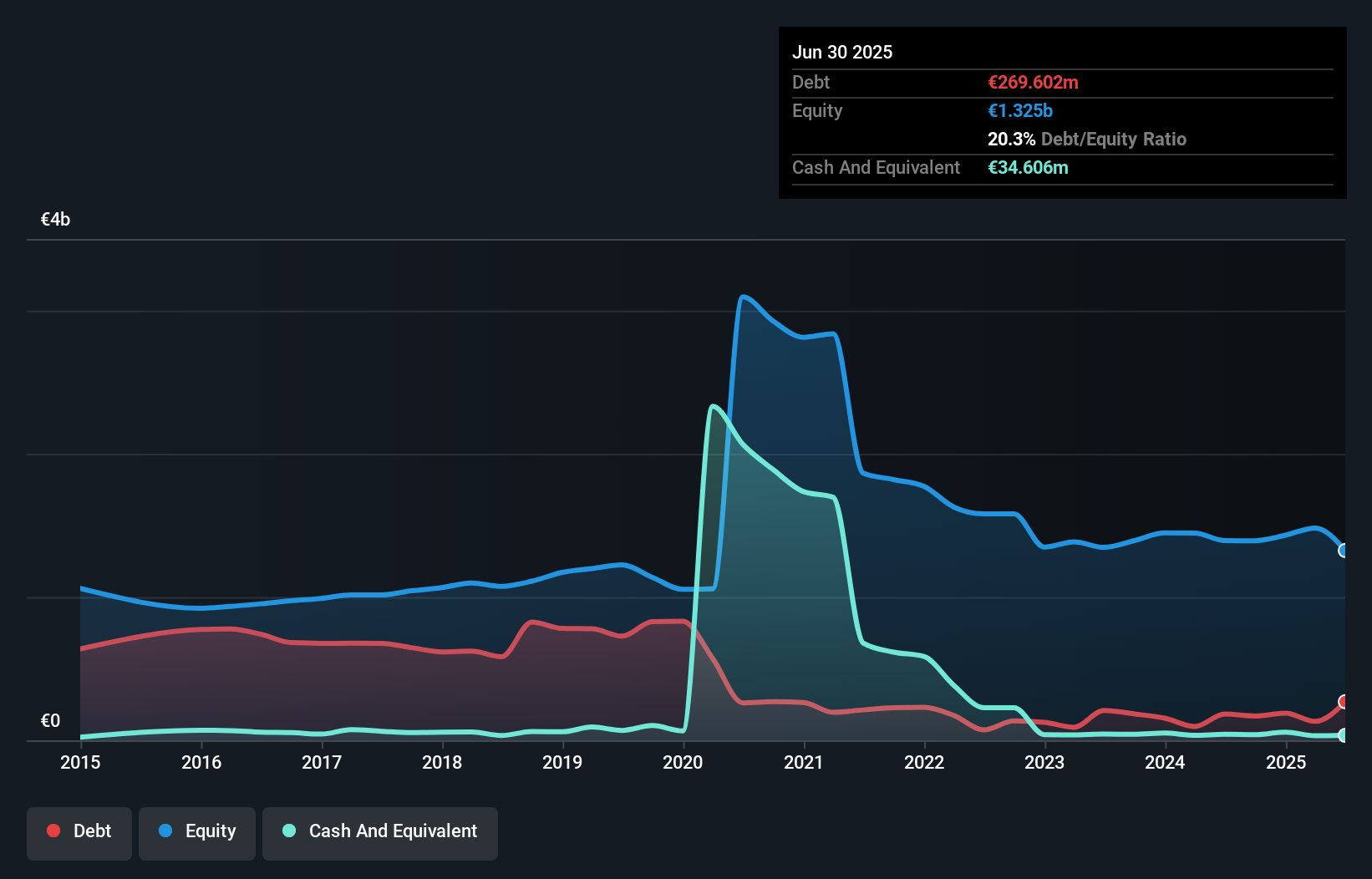Select the Equity endpoint marker on the chart
Viewport: 1372px width, 879px height.
[x=1344, y=551]
